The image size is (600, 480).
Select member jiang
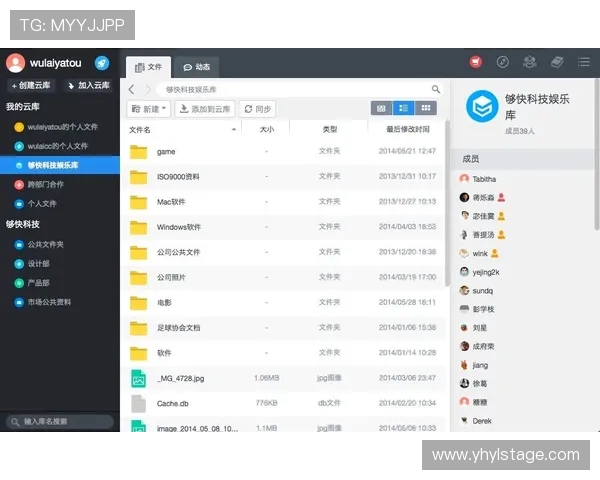click(480, 365)
